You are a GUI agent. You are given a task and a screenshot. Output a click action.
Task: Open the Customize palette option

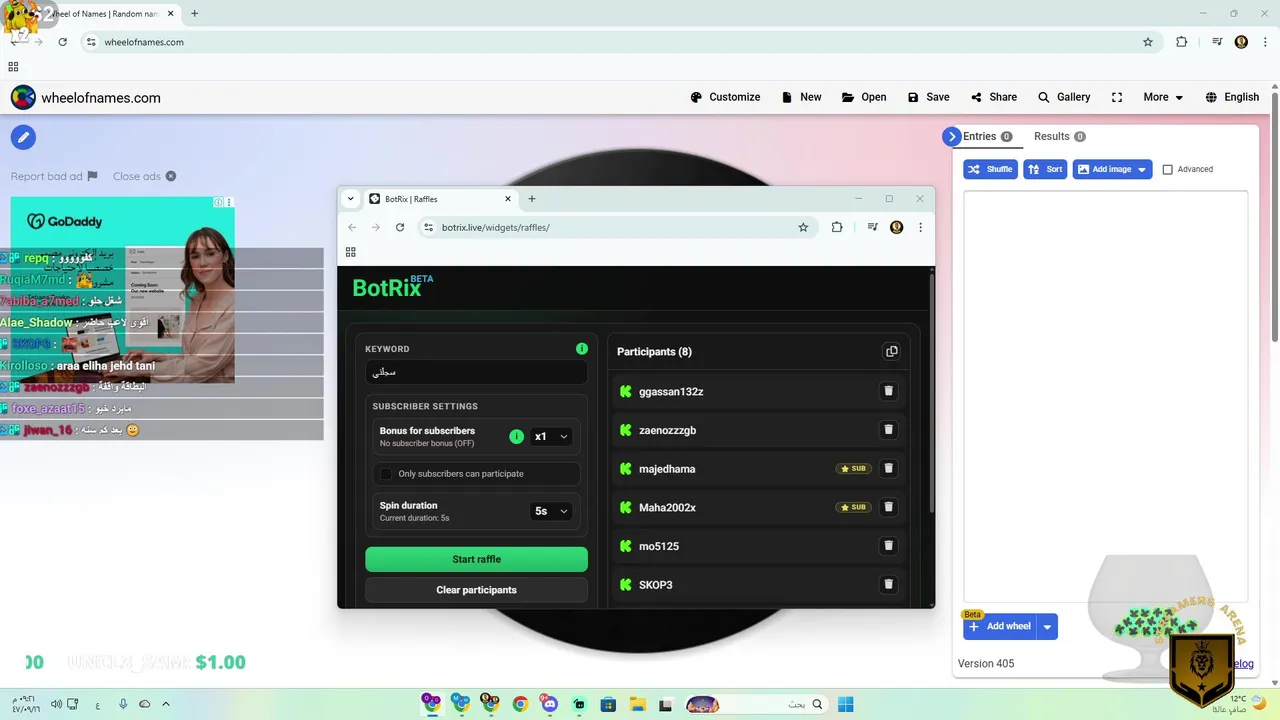coord(725,97)
